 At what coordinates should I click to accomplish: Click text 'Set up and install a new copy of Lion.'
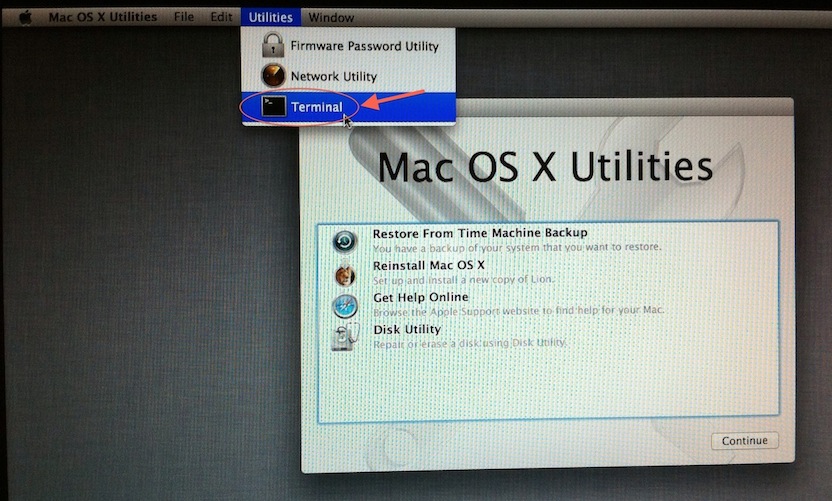[x=463, y=280]
